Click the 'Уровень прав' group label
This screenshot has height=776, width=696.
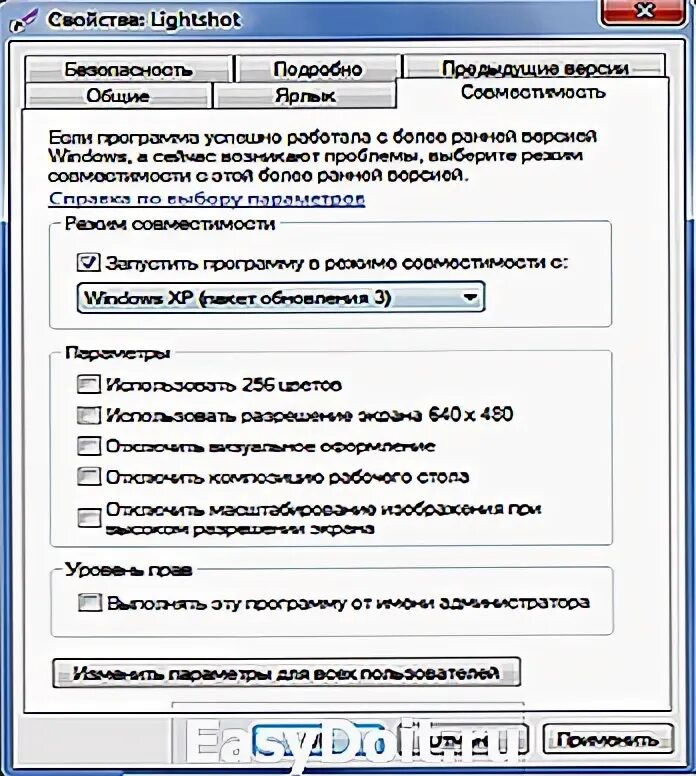point(129,570)
